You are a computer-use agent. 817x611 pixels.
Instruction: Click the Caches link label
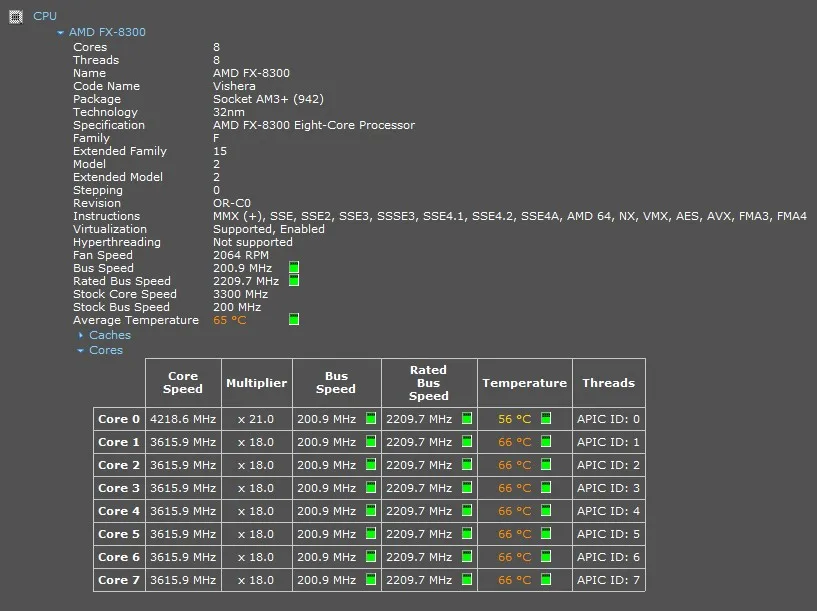pos(110,335)
